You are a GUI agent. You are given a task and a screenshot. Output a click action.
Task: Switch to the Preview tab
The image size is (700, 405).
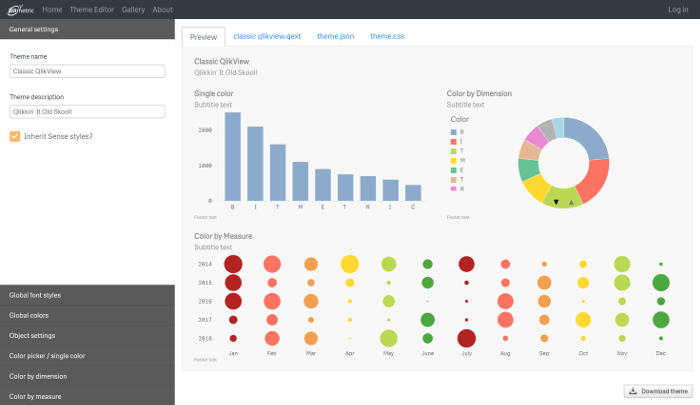pos(203,37)
